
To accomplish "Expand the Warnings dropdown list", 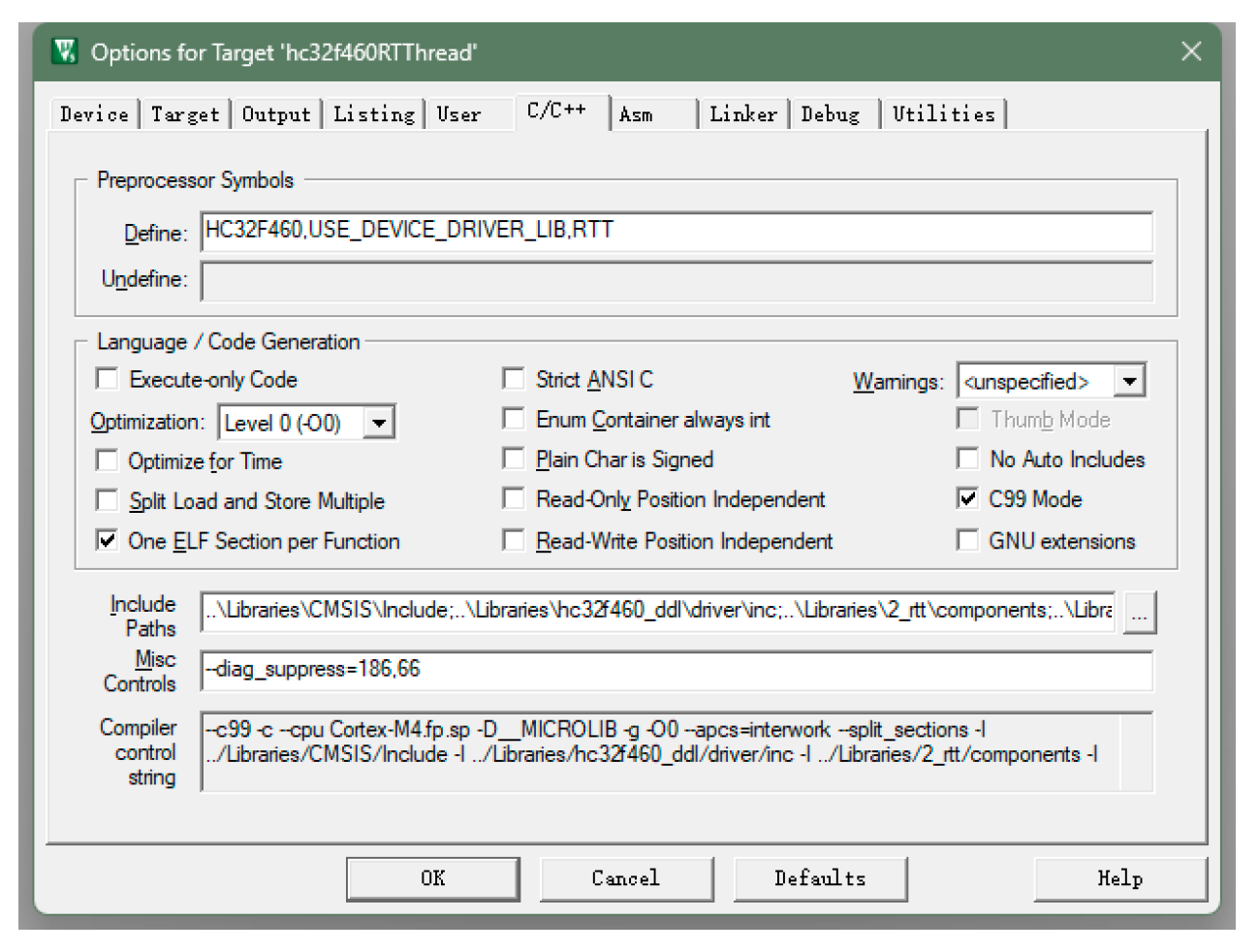I will [1129, 381].
